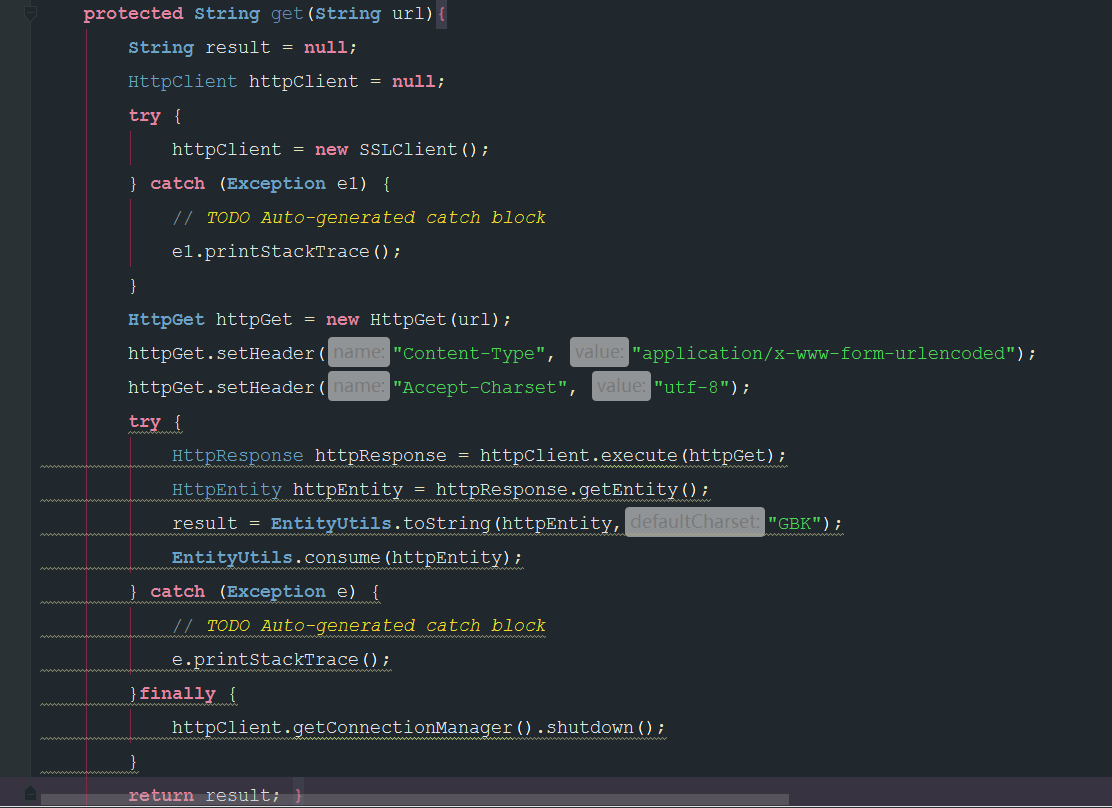Viewport: 1112px width, 808px height.
Task: Click 'shutdown' method call
Action: 590,728
